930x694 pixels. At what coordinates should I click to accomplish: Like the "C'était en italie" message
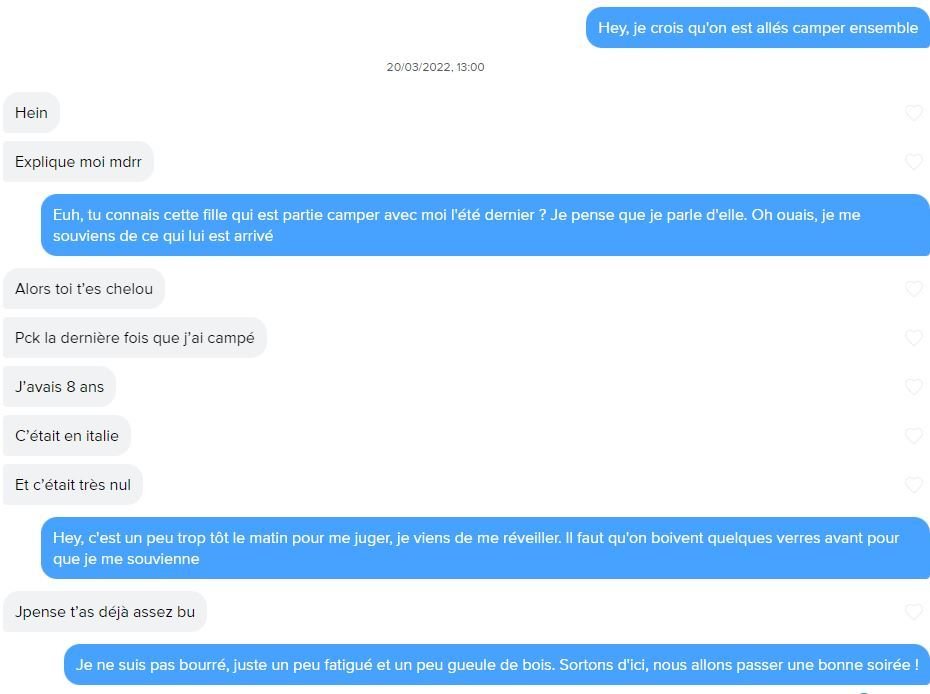(914, 436)
